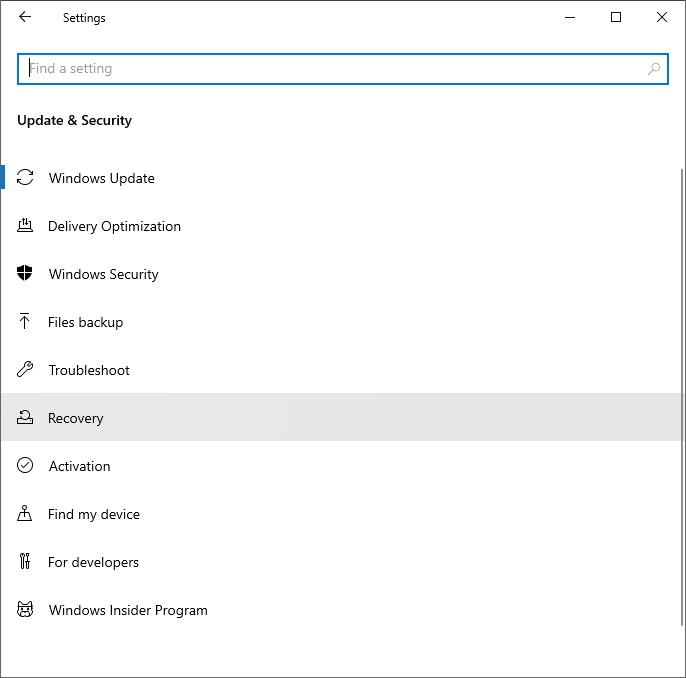Open the Files backup section
Viewport: 686px width, 678px height.
click(x=341, y=322)
